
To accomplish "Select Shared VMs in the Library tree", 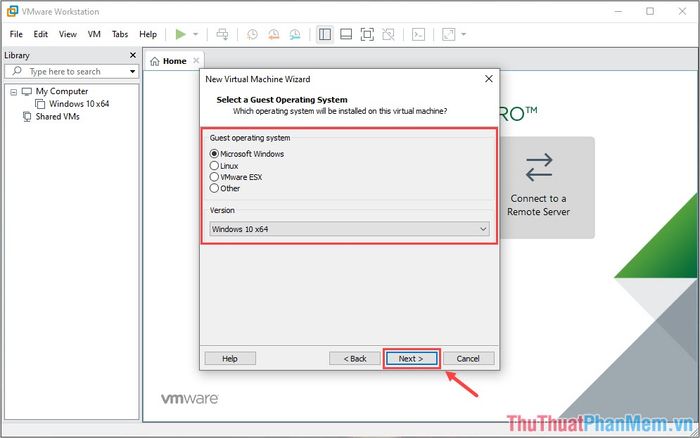I will [57, 117].
